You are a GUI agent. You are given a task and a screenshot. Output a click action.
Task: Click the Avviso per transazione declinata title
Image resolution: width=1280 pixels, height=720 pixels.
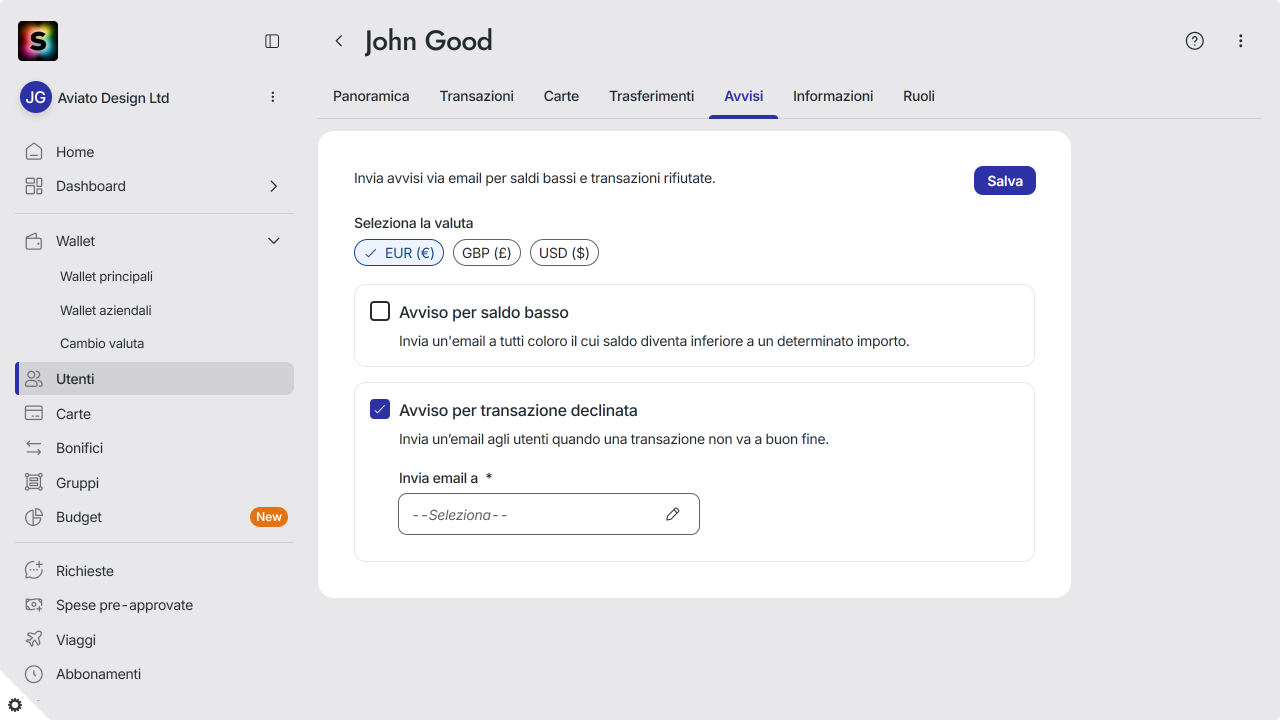[x=518, y=410]
